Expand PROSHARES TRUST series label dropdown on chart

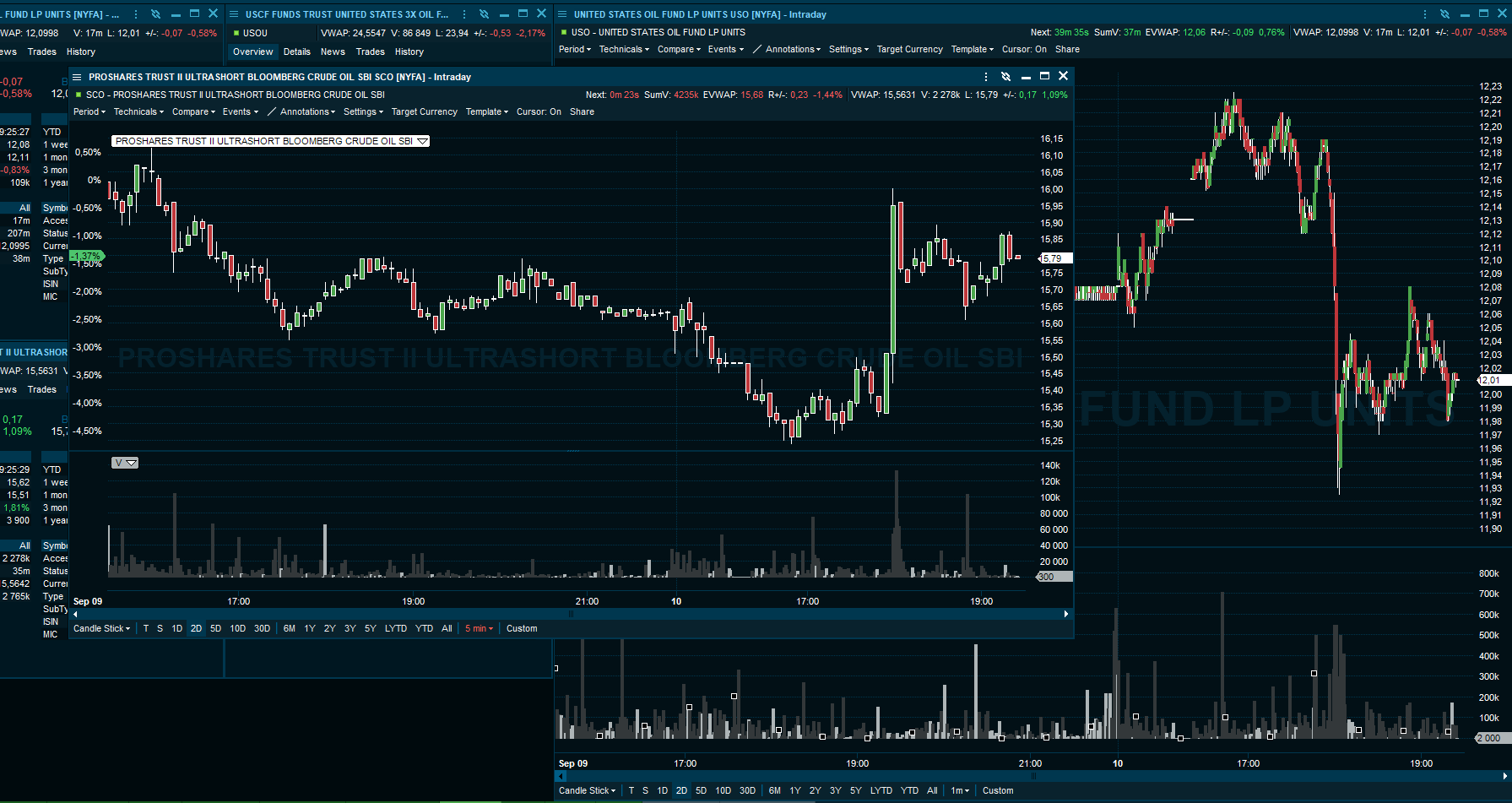click(x=423, y=141)
